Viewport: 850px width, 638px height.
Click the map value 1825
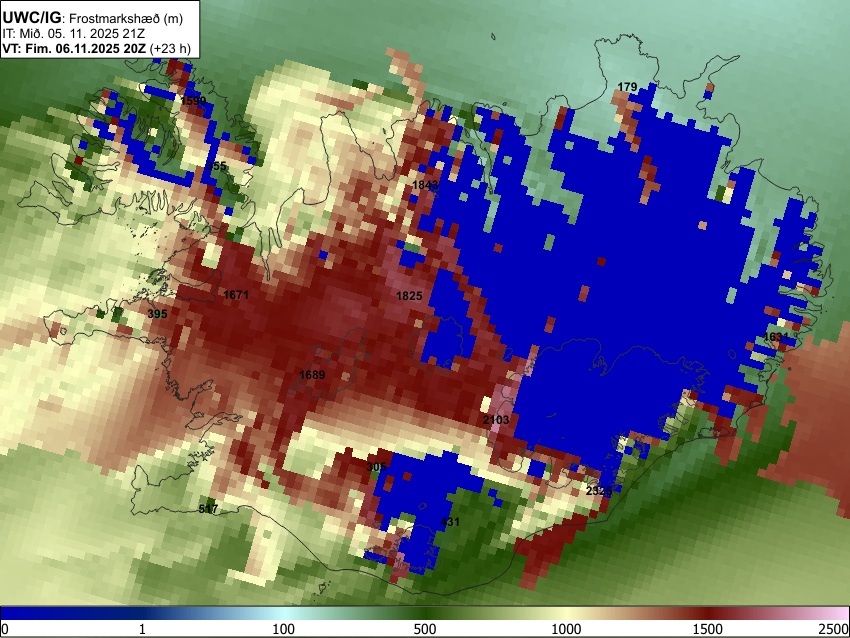click(409, 295)
